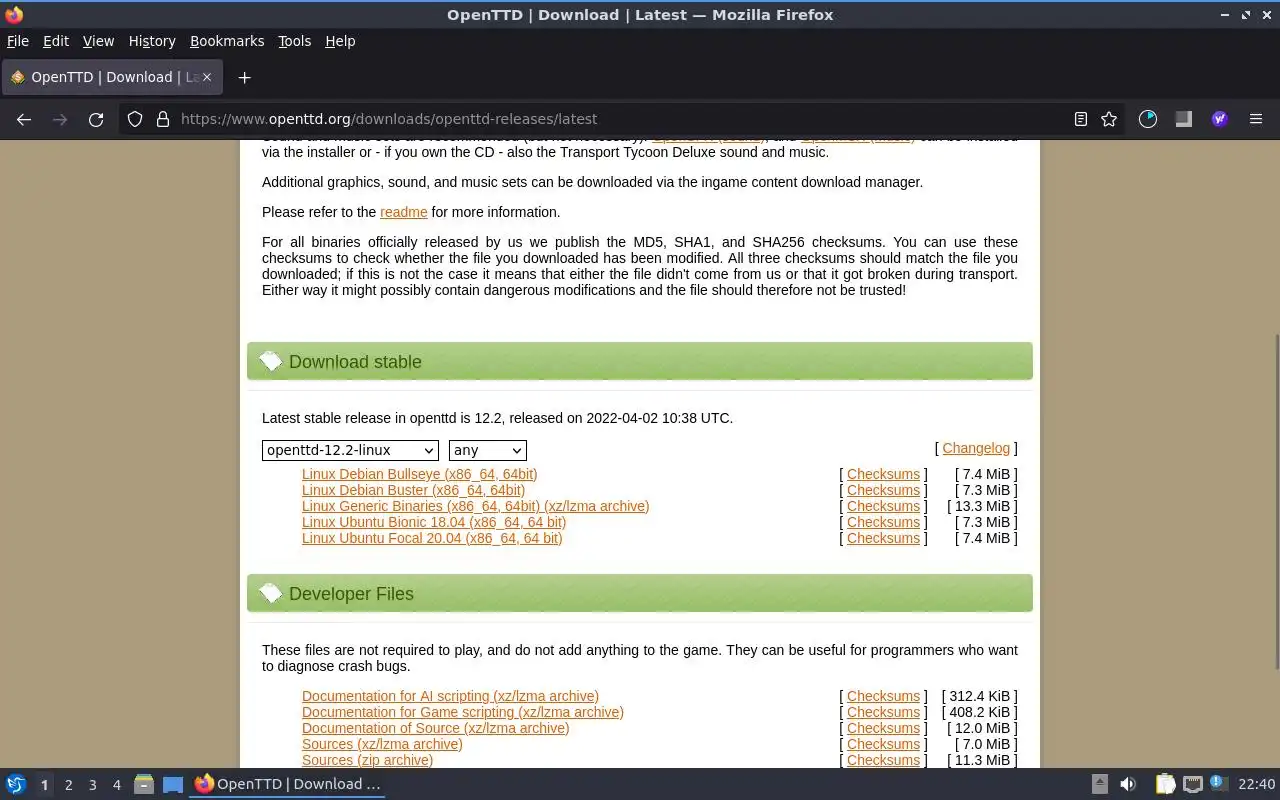Open the network monitor tray icon
Viewport: 1280px width, 800px height.
1192,784
